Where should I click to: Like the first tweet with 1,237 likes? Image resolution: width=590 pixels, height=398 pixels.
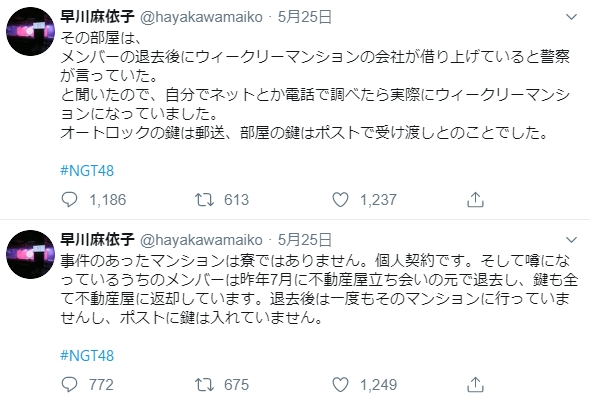coord(341,200)
